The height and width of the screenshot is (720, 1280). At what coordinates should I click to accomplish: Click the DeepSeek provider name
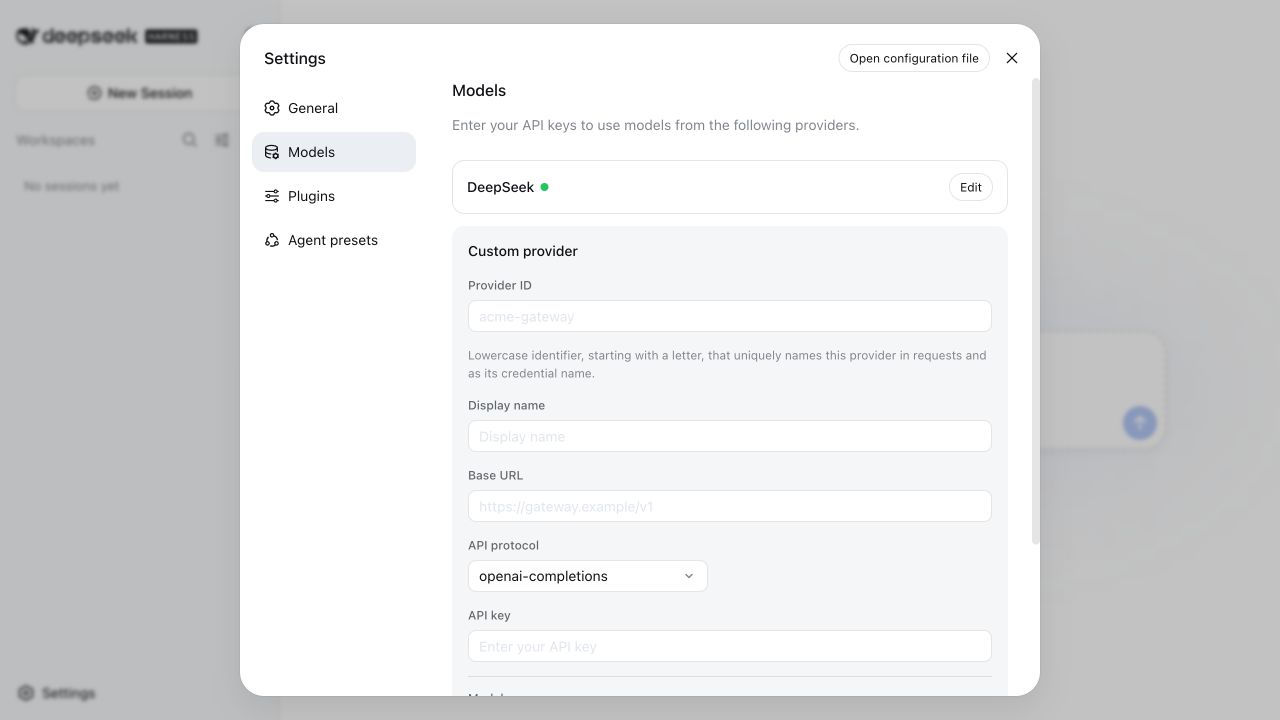click(x=500, y=187)
